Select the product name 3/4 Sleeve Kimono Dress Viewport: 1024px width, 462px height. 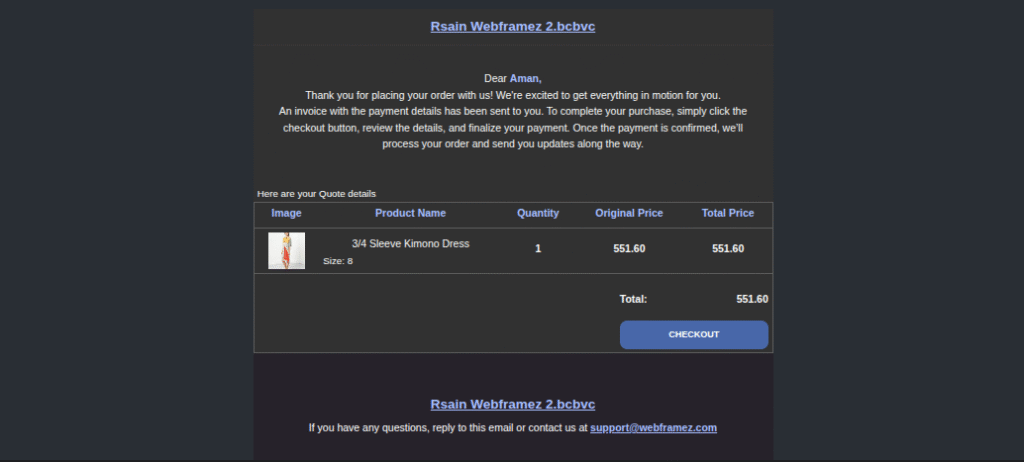point(410,244)
